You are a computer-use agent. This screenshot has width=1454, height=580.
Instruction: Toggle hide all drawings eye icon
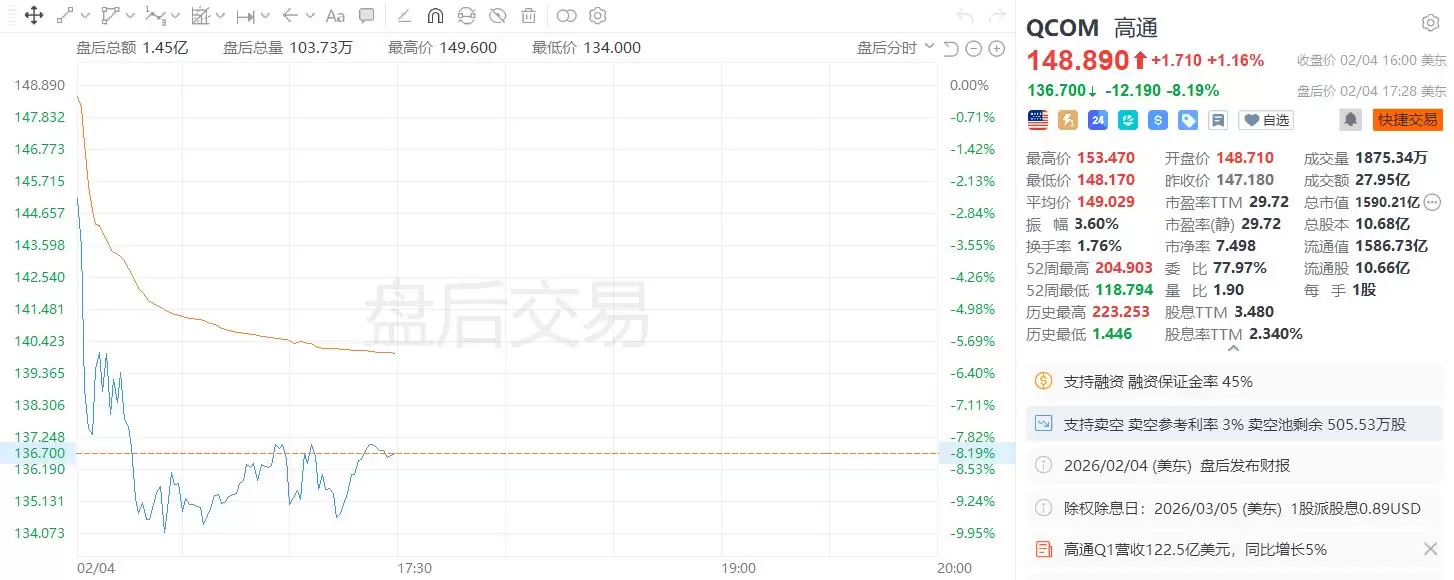pos(497,16)
